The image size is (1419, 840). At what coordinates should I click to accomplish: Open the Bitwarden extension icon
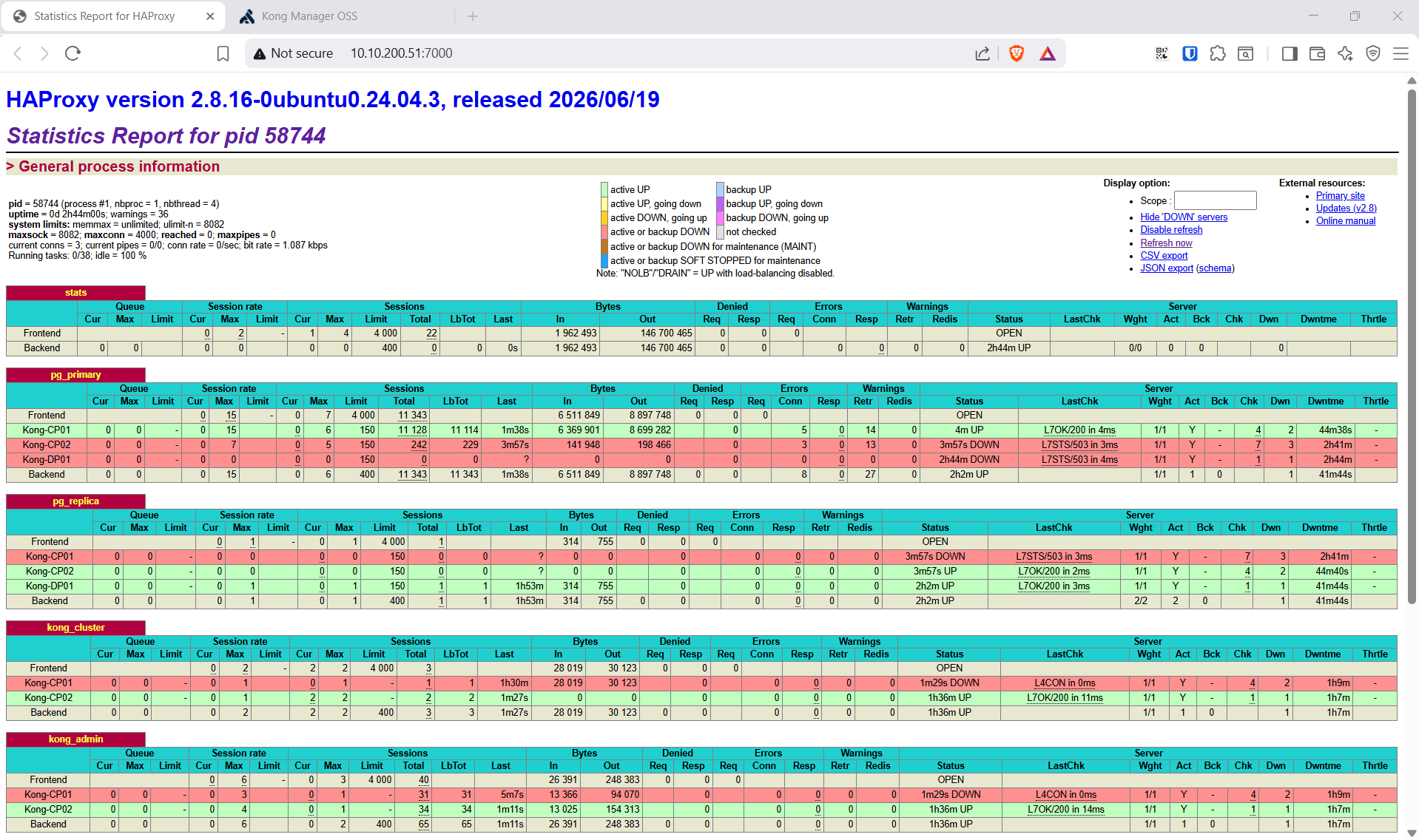pos(1190,53)
